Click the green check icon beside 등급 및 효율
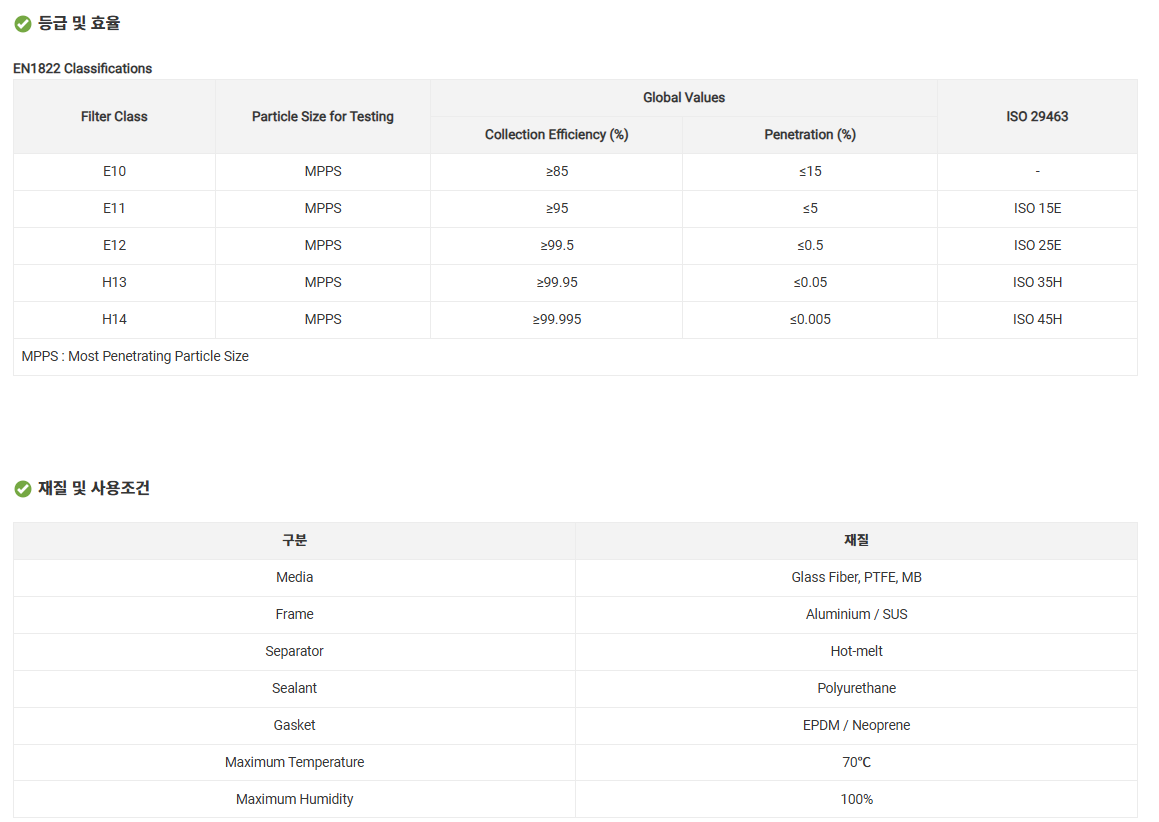 tap(23, 24)
